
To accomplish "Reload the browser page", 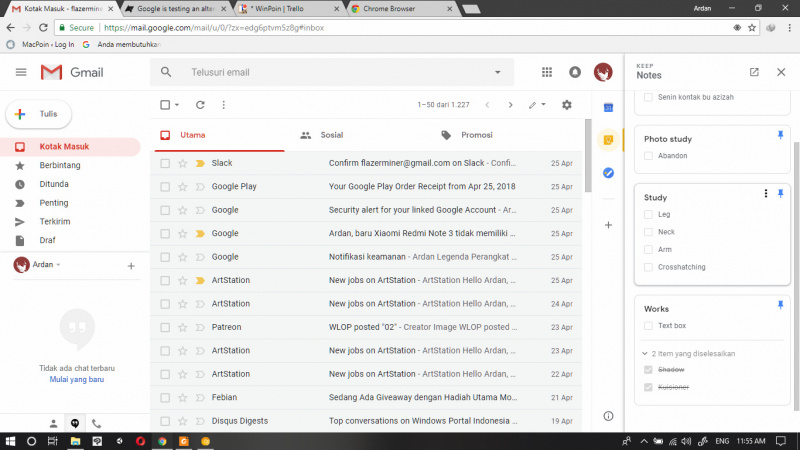I will pyautogui.click(x=43, y=28).
